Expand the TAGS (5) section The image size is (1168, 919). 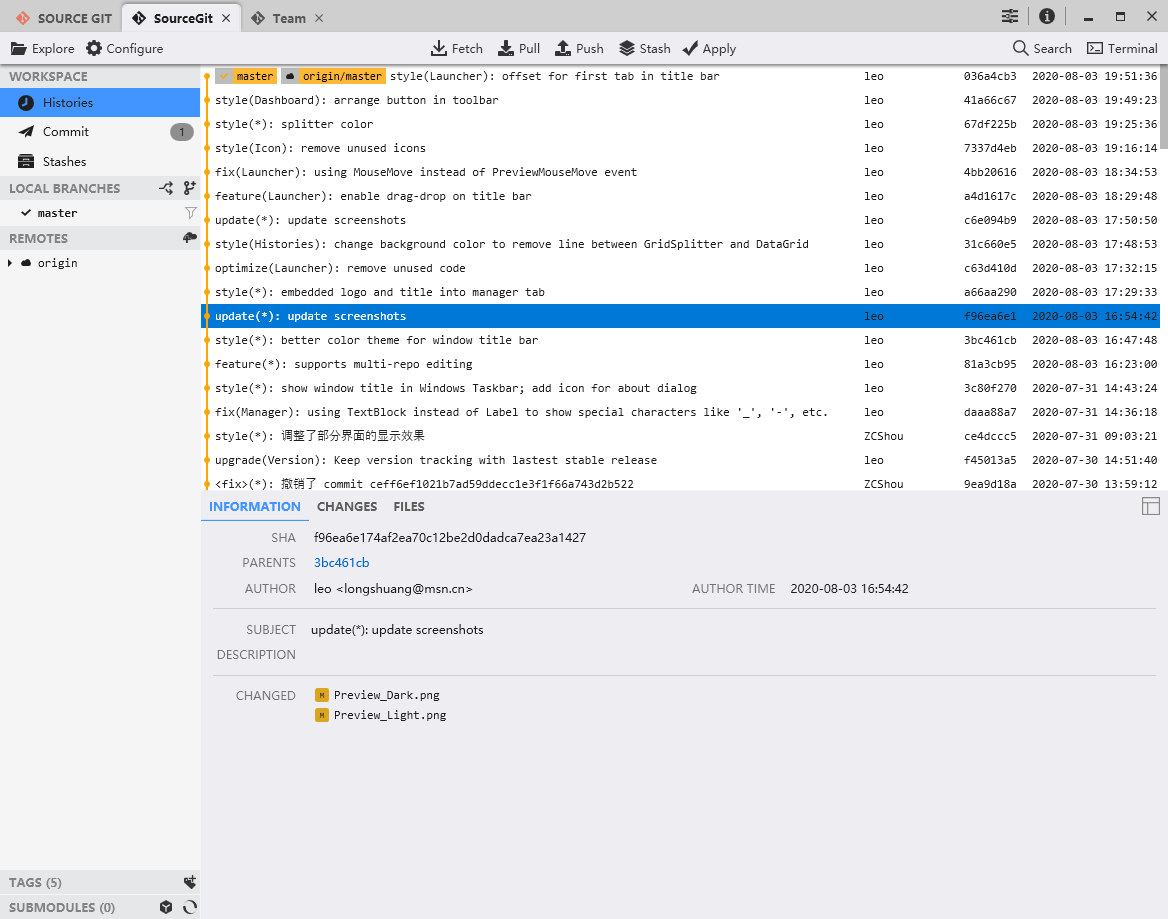[x=36, y=882]
